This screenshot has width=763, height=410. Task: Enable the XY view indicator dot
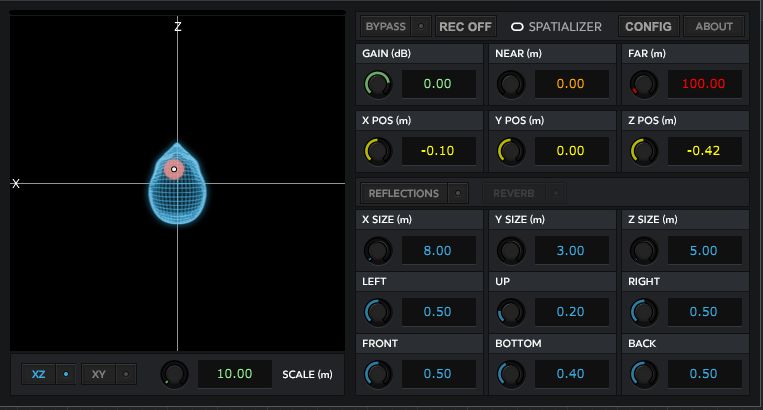[x=126, y=374]
